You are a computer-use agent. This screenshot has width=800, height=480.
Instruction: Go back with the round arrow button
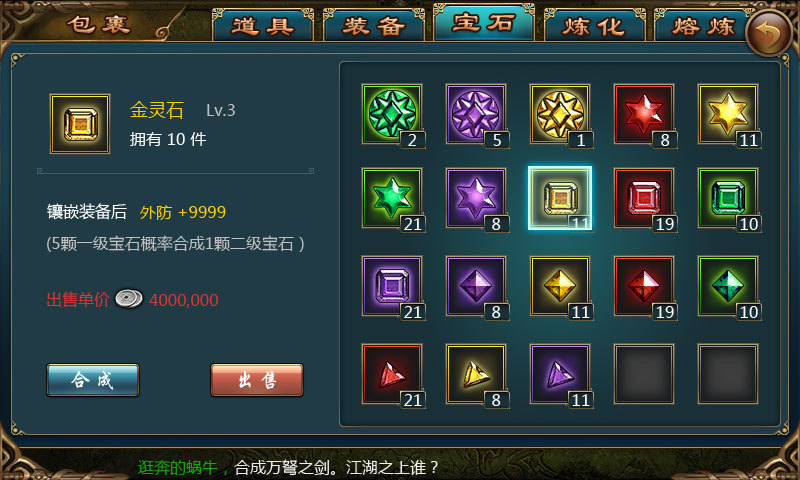770,33
